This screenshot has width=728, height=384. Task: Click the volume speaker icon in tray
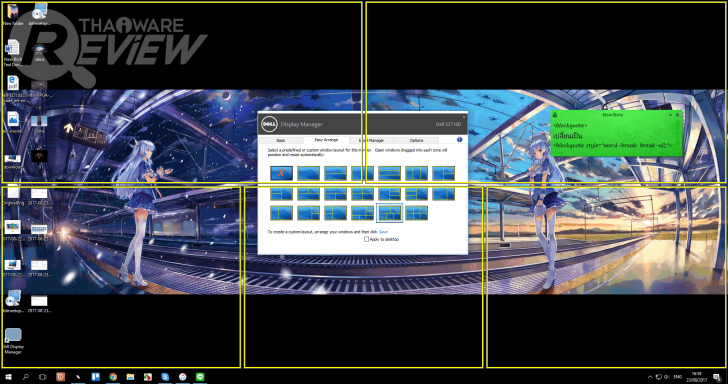[666, 377]
